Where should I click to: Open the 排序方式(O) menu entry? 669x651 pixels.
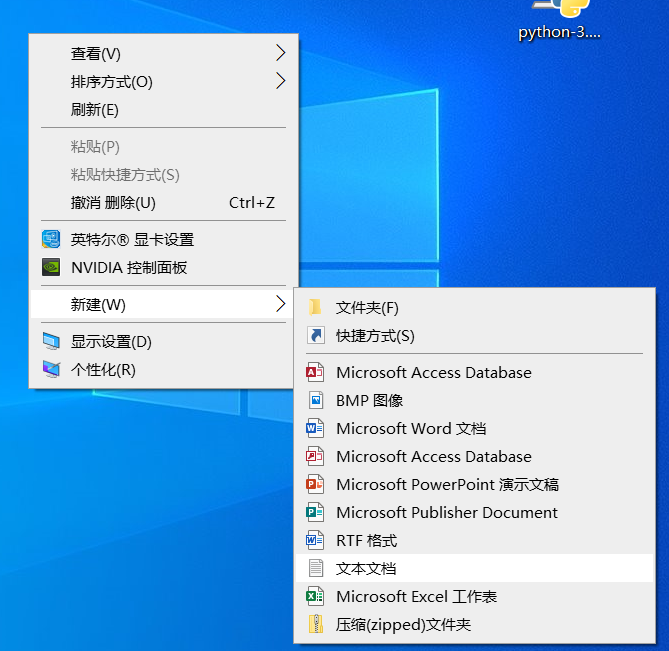point(163,81)
